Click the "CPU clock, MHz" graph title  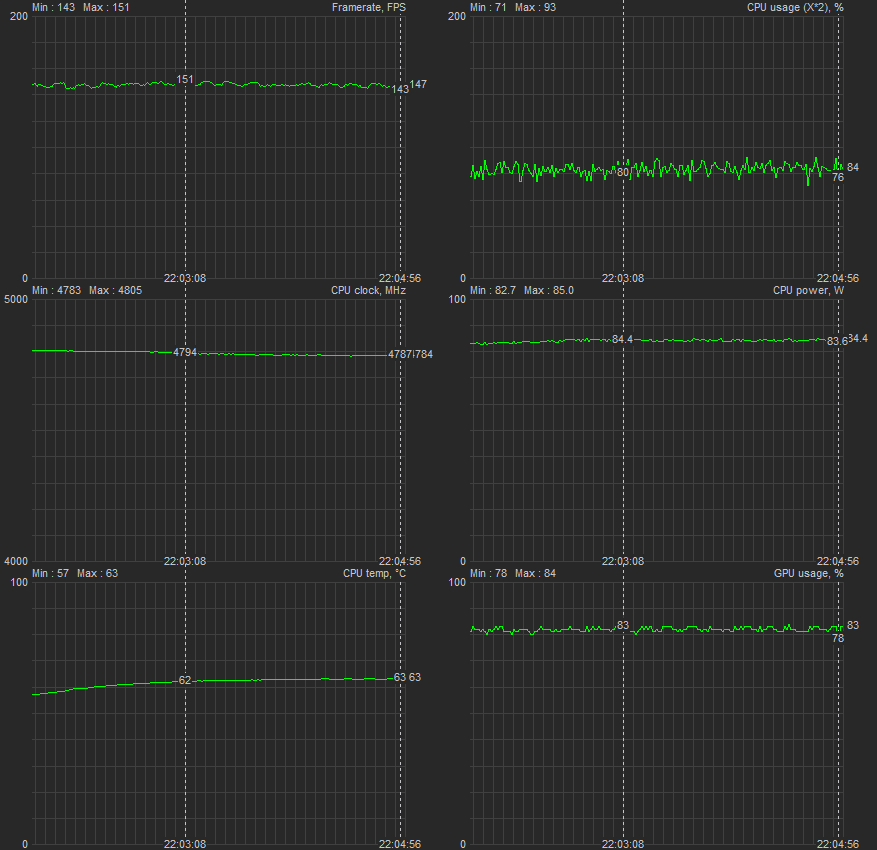[x=368, y=290]
